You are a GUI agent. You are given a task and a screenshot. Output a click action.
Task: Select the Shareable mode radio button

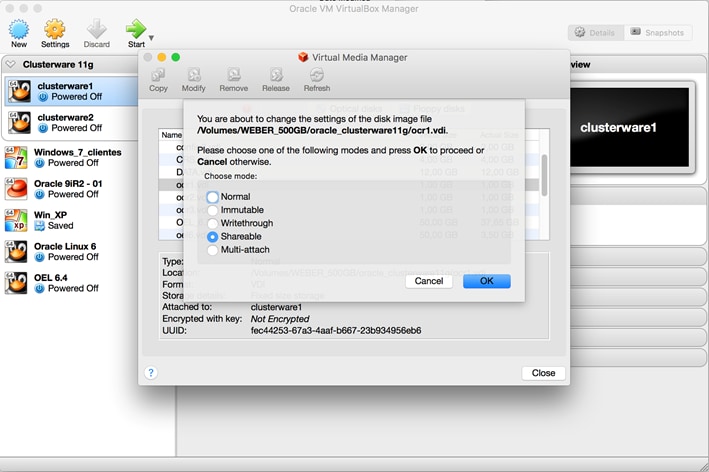pos(213,236)
